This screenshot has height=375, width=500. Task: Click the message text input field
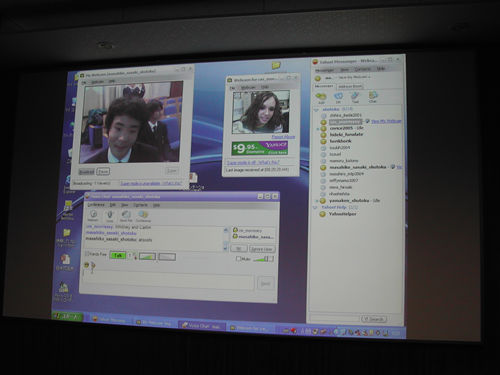[168, 282]
